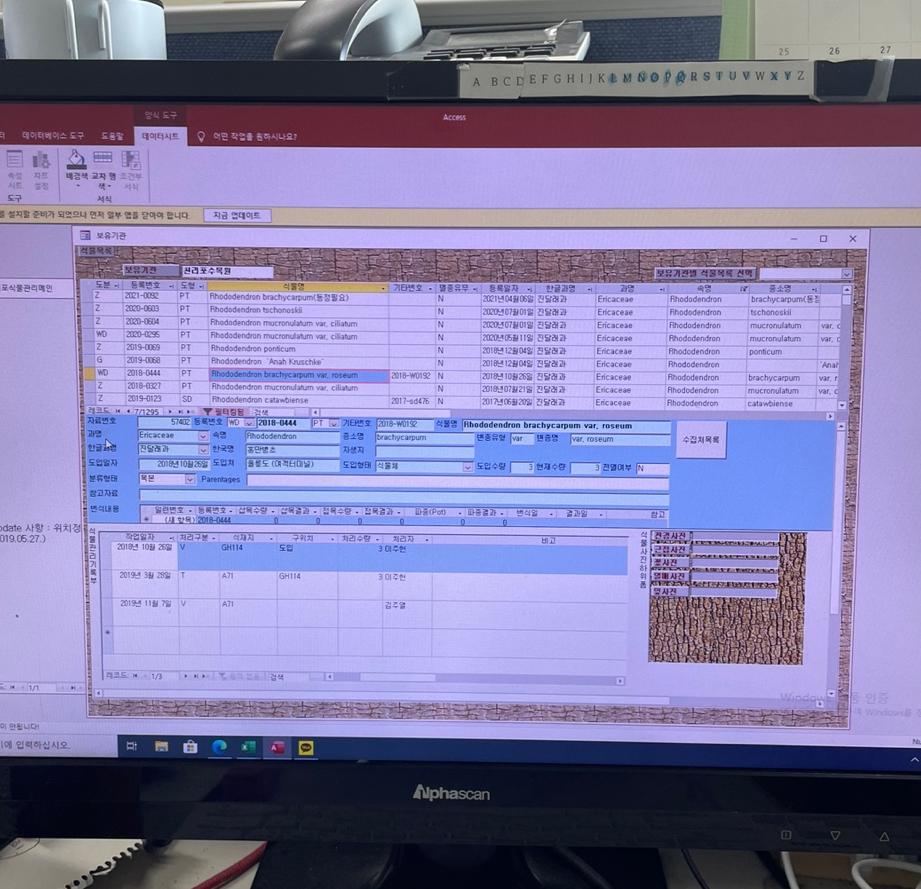Expand the 한글과명 진달래과 combo box

coord(203,449)
